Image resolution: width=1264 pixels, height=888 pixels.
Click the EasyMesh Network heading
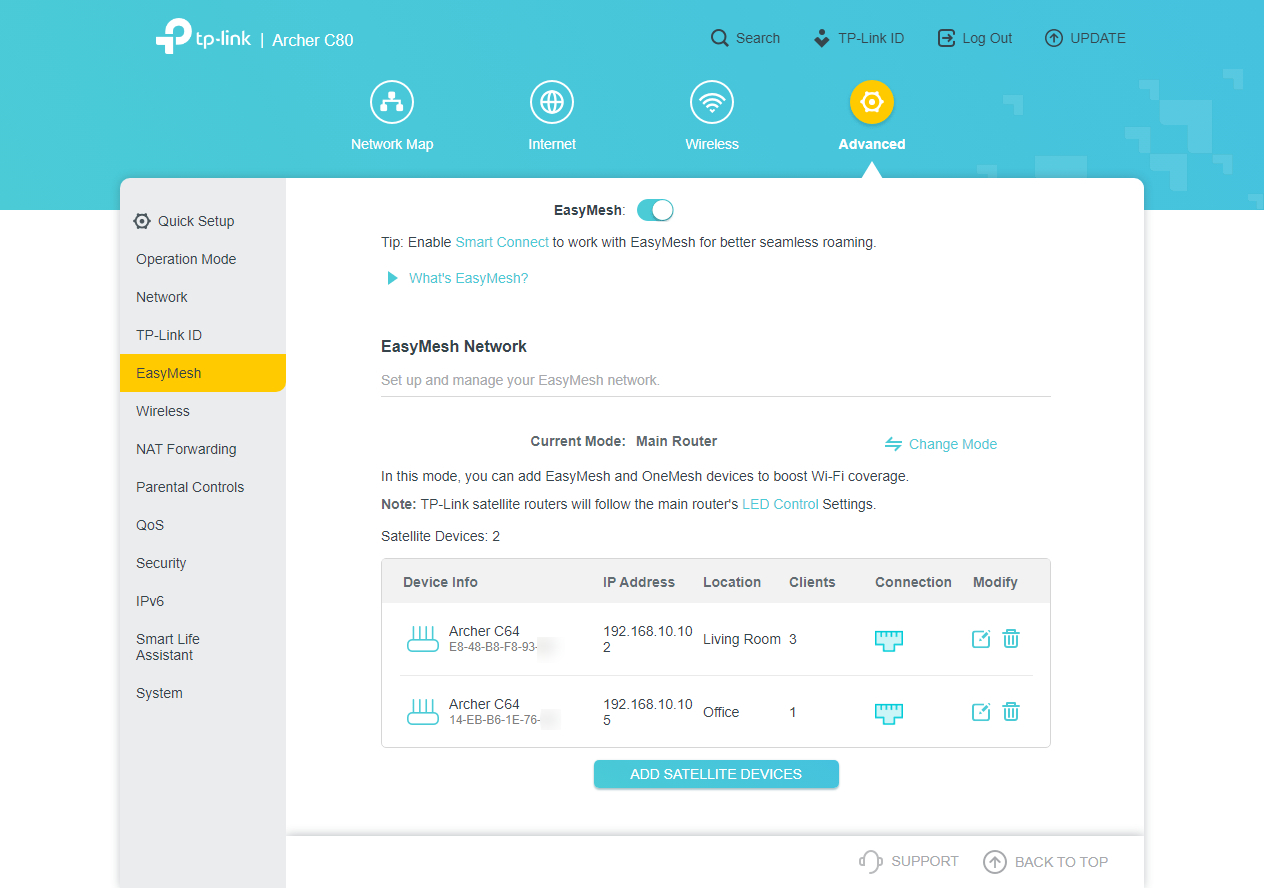pyautogui.click(x=454, y=346)
